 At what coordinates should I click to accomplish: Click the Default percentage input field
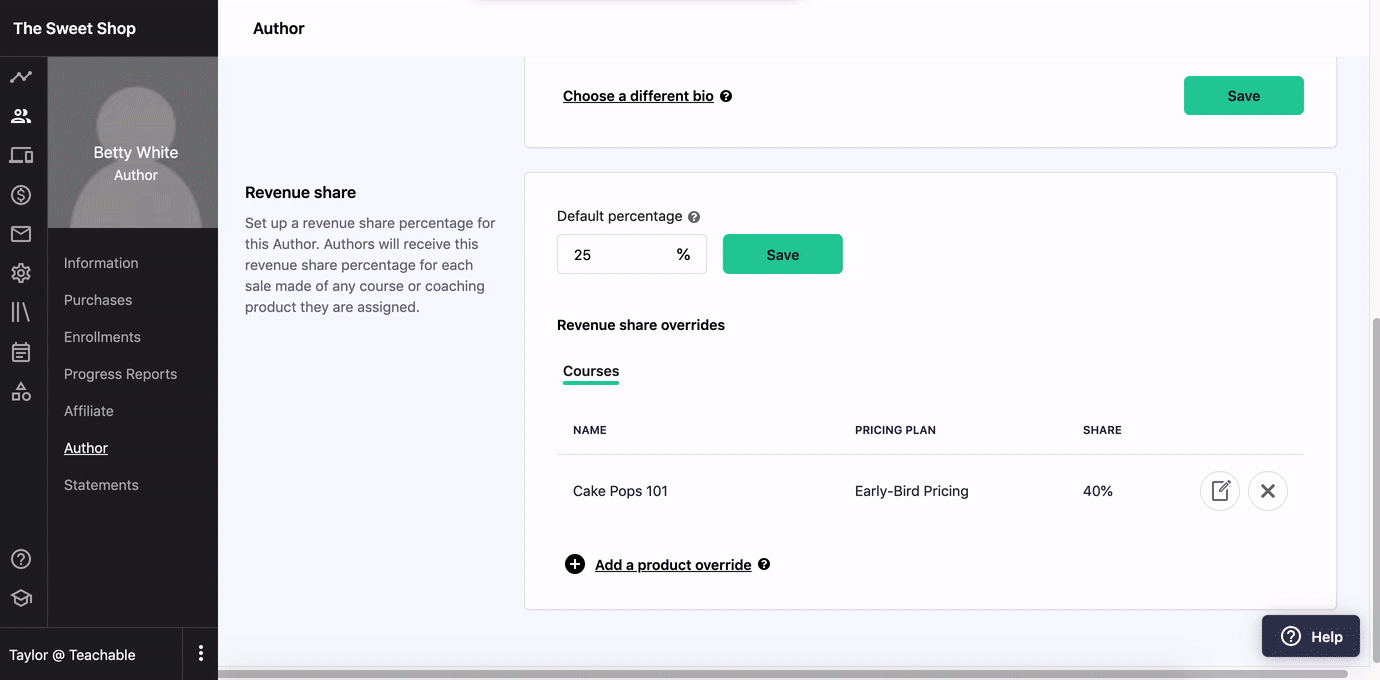coord(632,254)
